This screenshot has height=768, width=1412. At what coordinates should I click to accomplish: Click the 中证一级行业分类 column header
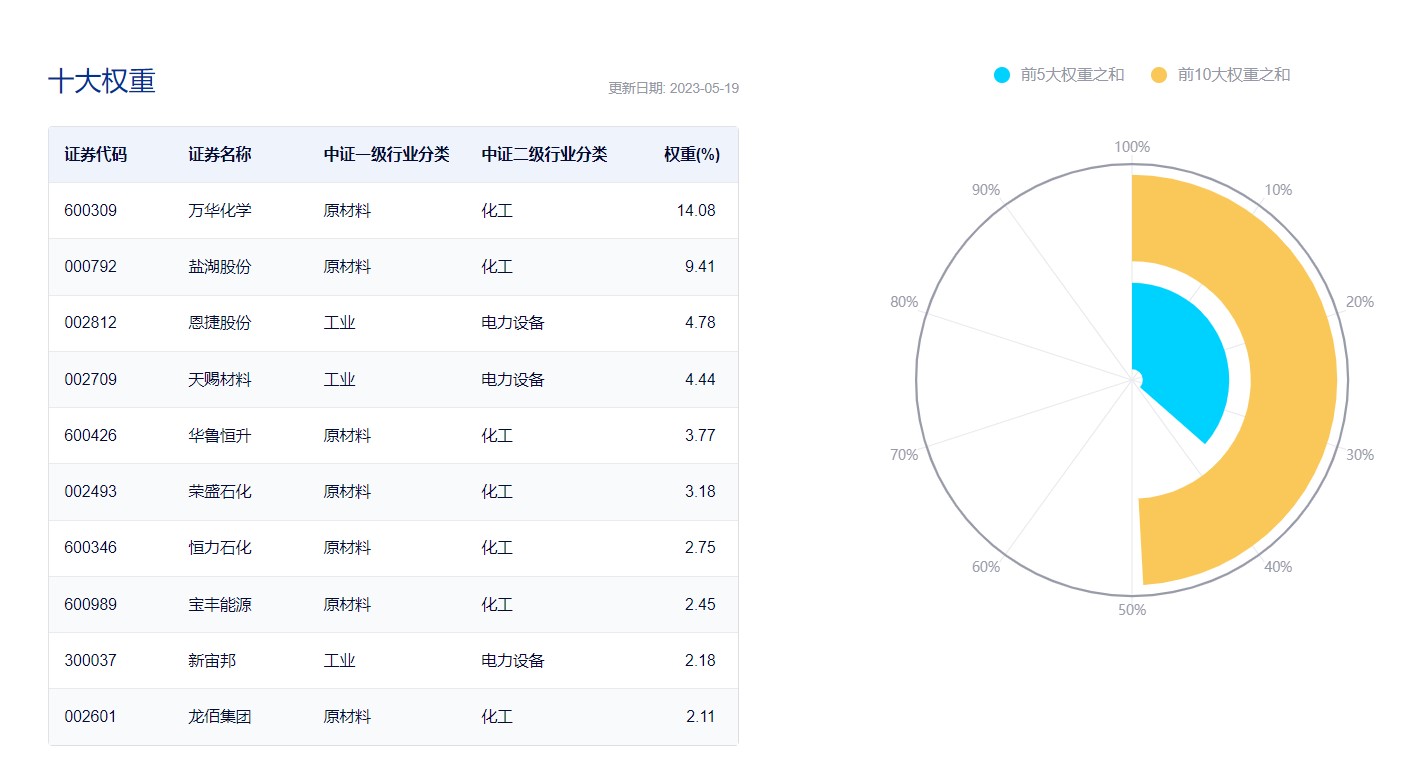click(387, 155)
